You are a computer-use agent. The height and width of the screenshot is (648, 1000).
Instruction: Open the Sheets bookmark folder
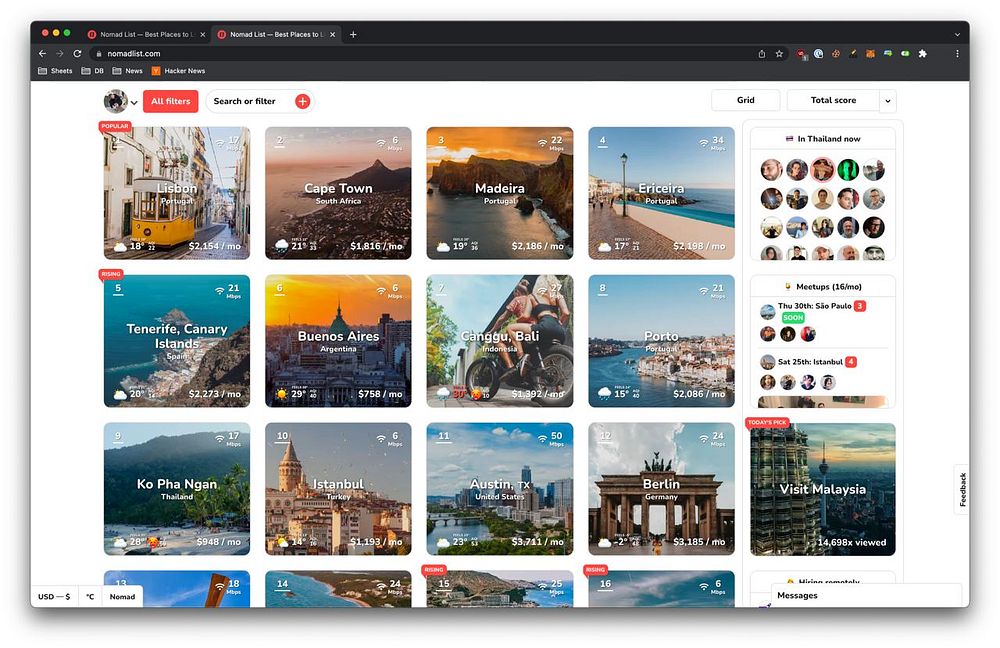tap(55, 71)
